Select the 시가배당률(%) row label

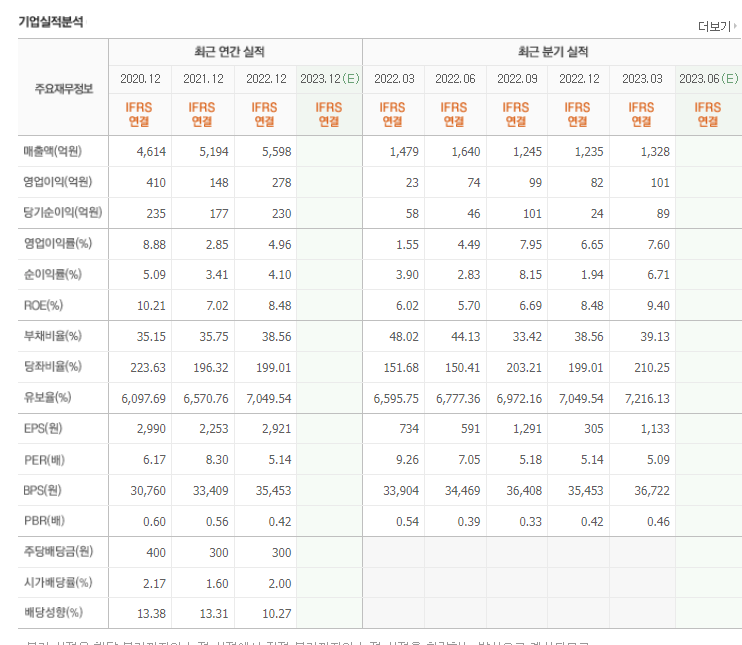click(x=58, y=583)
